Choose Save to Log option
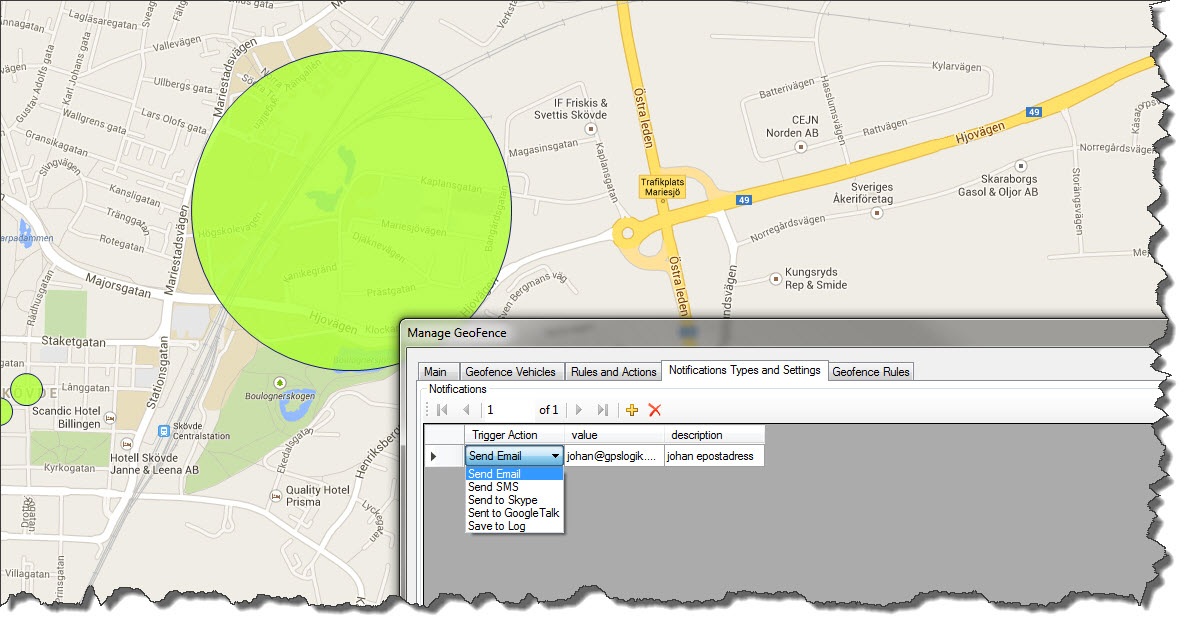The height and width of the screenshot is (631, 1193). point(514,526)
